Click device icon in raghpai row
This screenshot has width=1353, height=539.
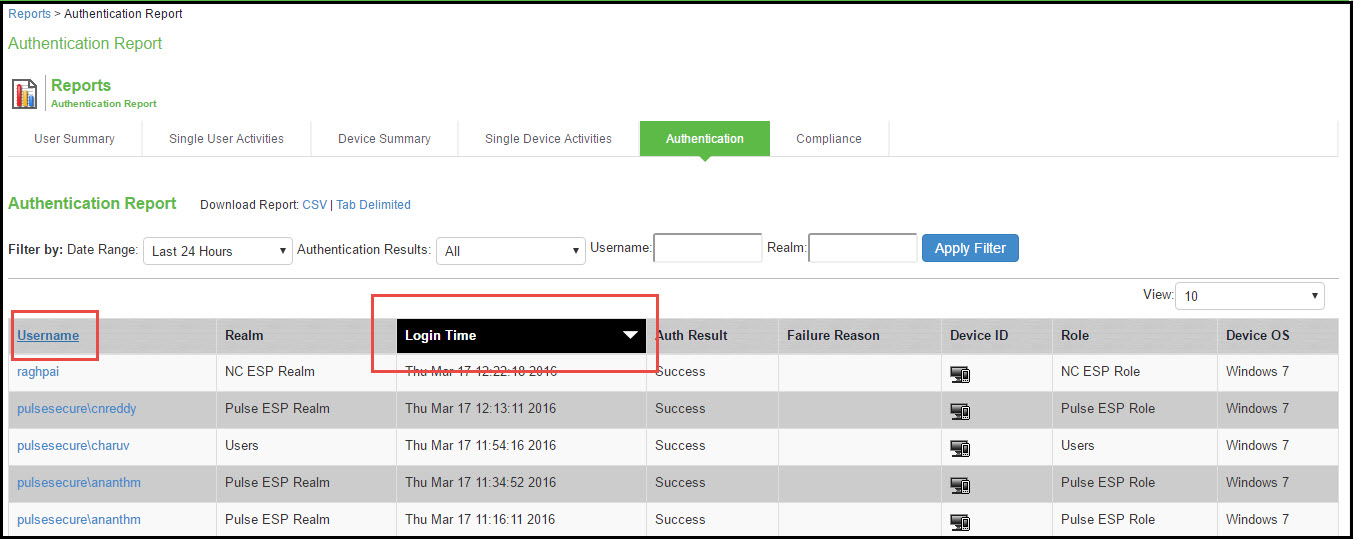coord(960,374)
